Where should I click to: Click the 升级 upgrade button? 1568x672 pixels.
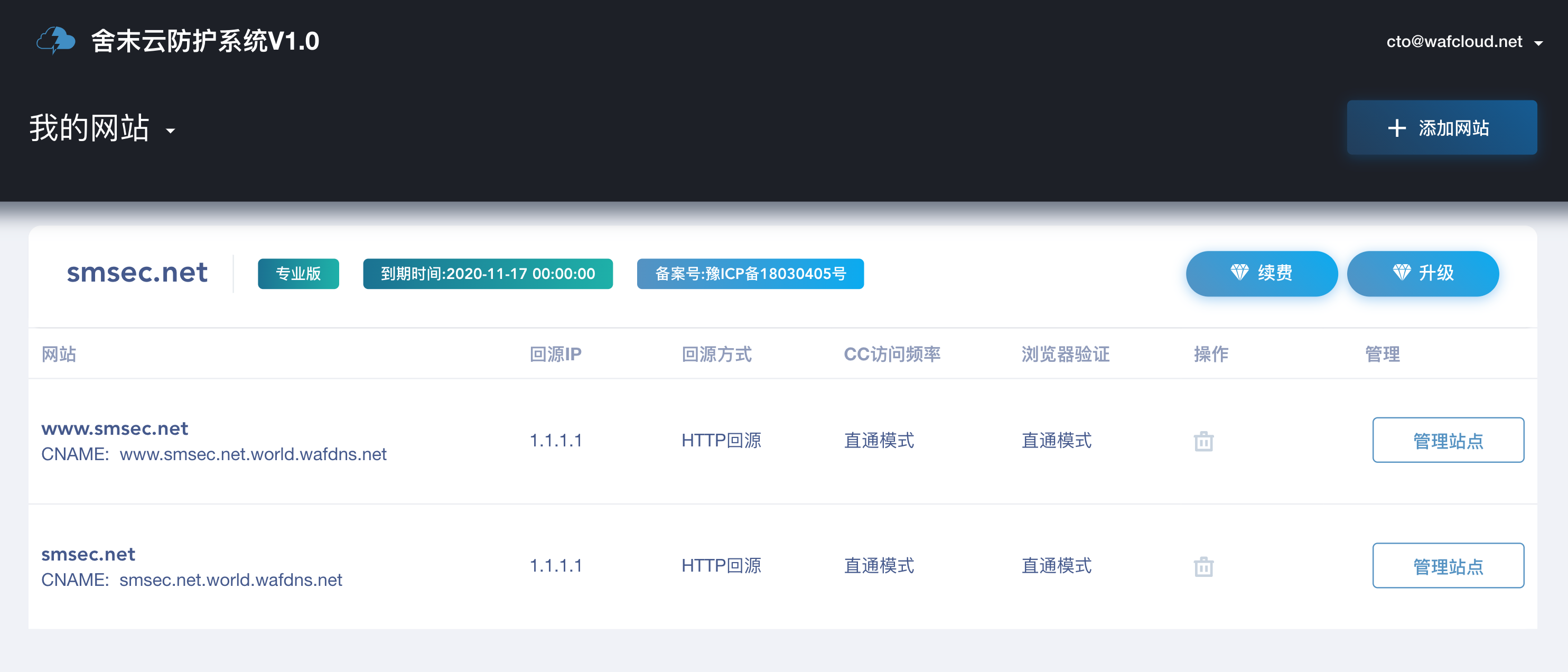coord(1423,273)
